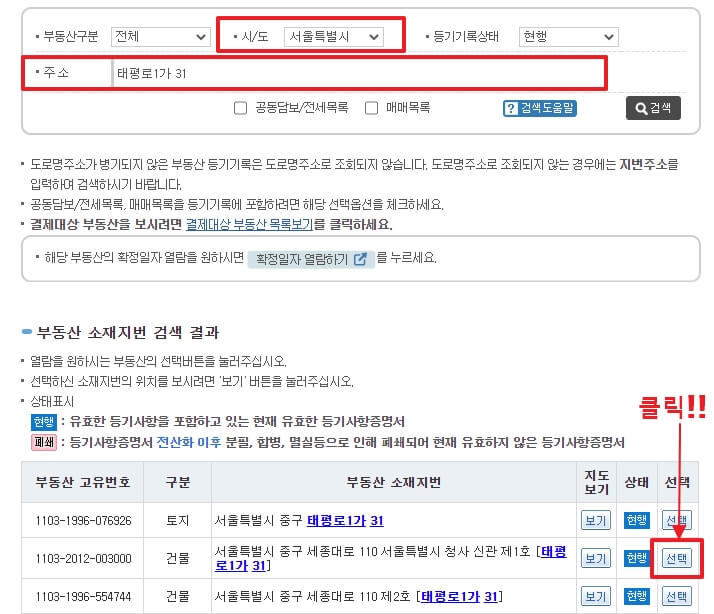The width and height of the screenshot is (714, 614).
Task: Click 현행 status badge in 1103-2012-003000 row
Action: [637, 558]
